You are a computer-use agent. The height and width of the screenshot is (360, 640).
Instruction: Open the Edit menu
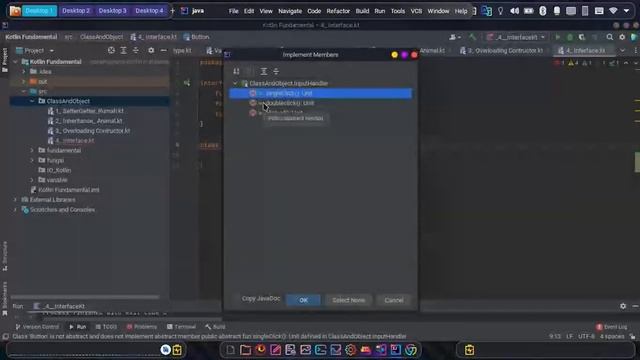pos(249,11)
